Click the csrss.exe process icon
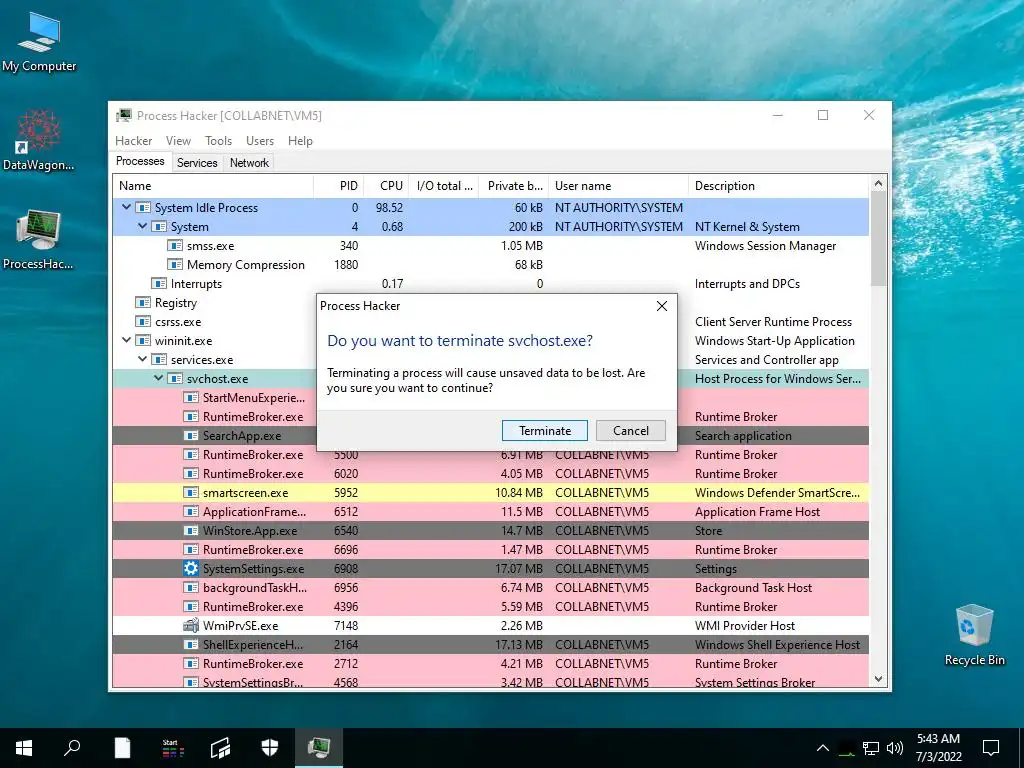 [x=142, y=321]
